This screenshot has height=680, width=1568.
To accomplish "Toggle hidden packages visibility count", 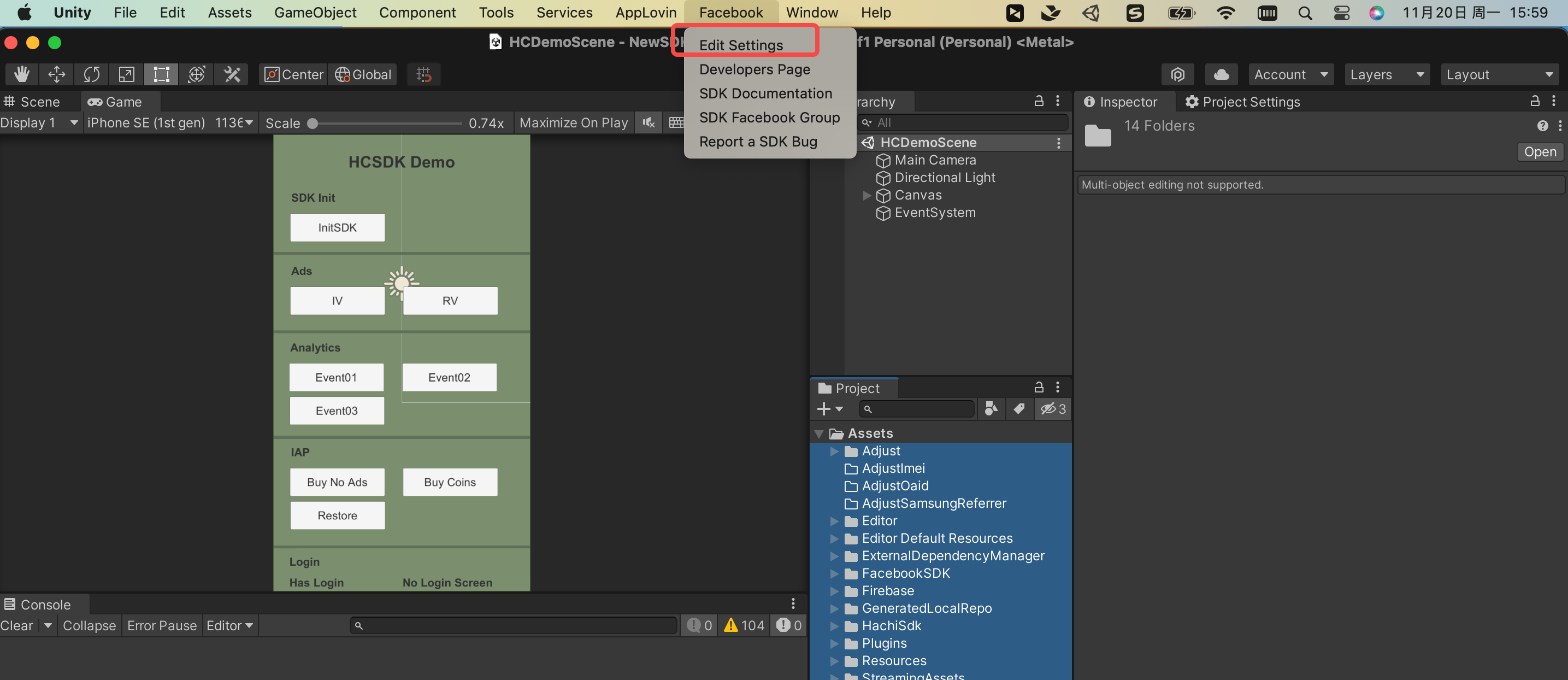I will [x=1053, y=408].
